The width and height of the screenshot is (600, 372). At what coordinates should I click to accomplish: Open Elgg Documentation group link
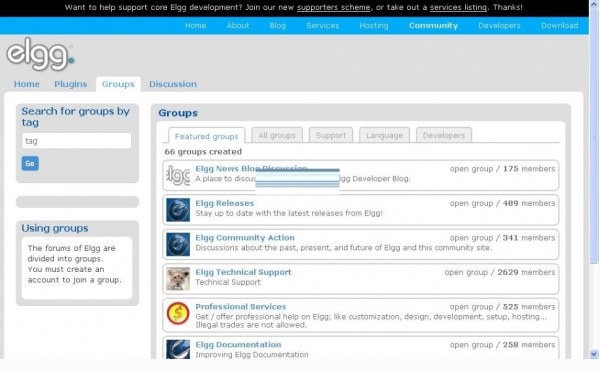[x=238, y=344]
